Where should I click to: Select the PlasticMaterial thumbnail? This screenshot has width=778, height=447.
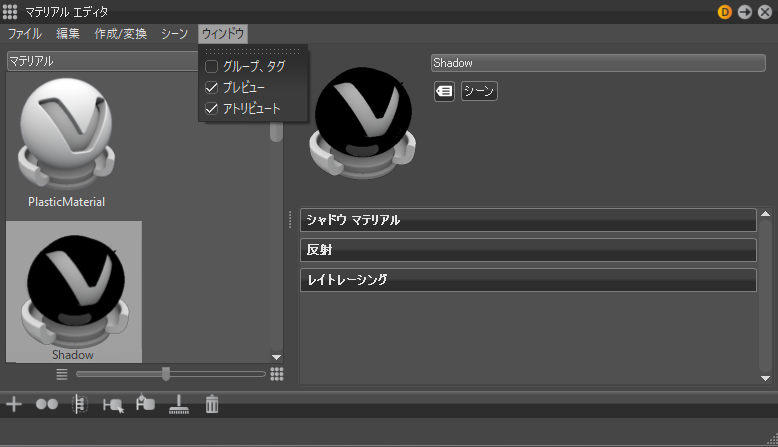click(66, 143)
